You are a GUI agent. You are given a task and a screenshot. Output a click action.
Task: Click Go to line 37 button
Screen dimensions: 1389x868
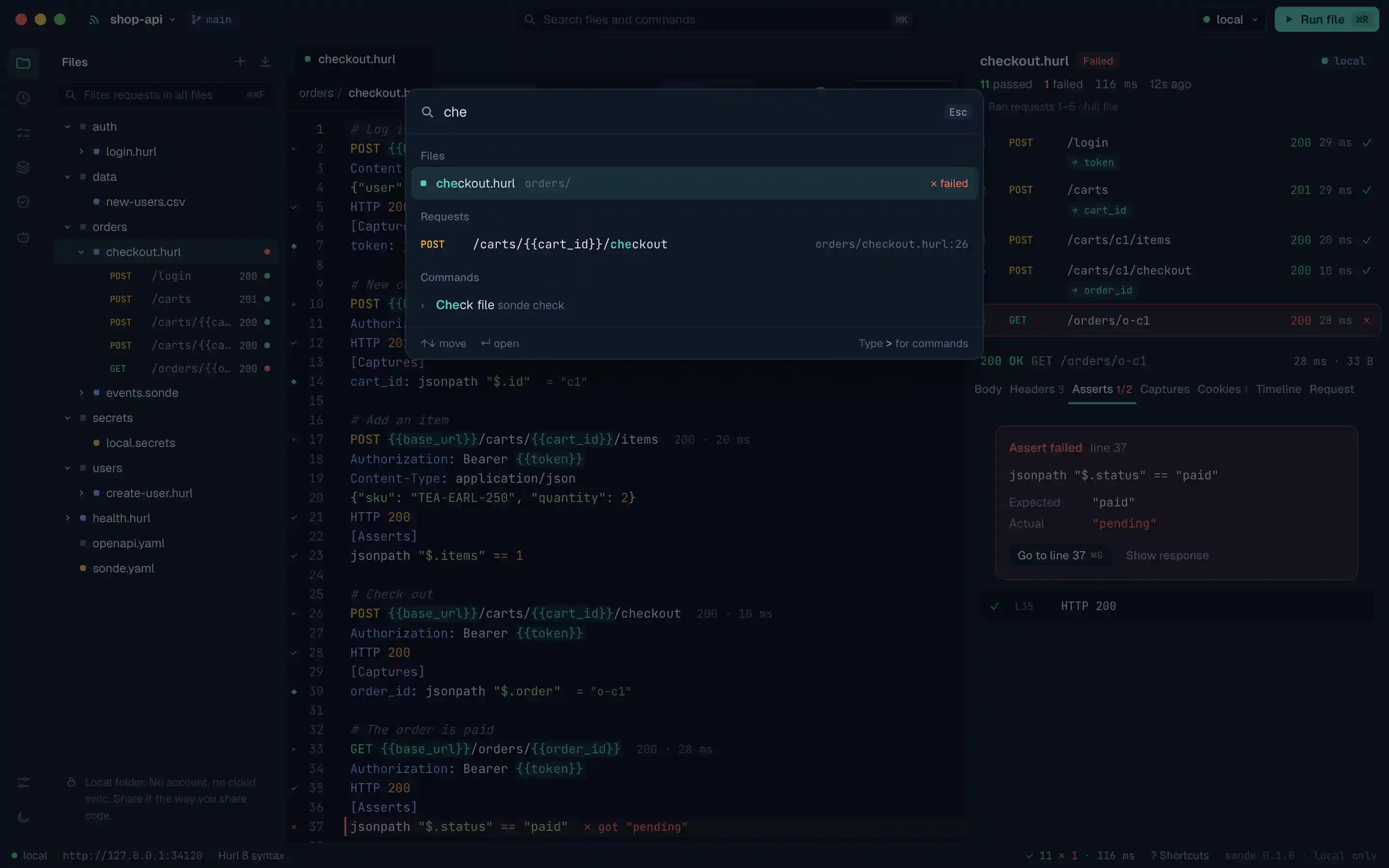(1060, 555)
